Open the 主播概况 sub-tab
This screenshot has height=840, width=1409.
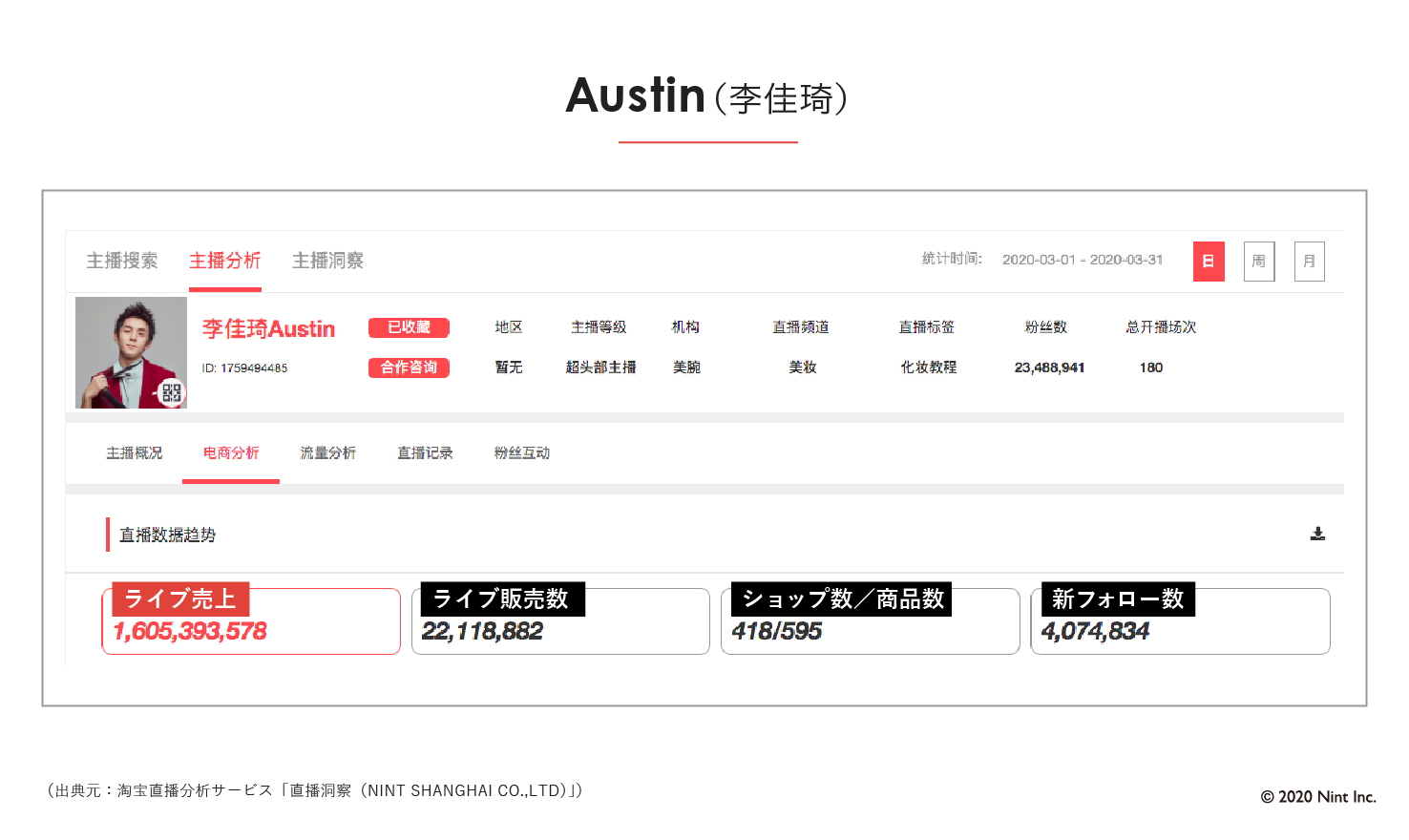click(x=134, y=453)
